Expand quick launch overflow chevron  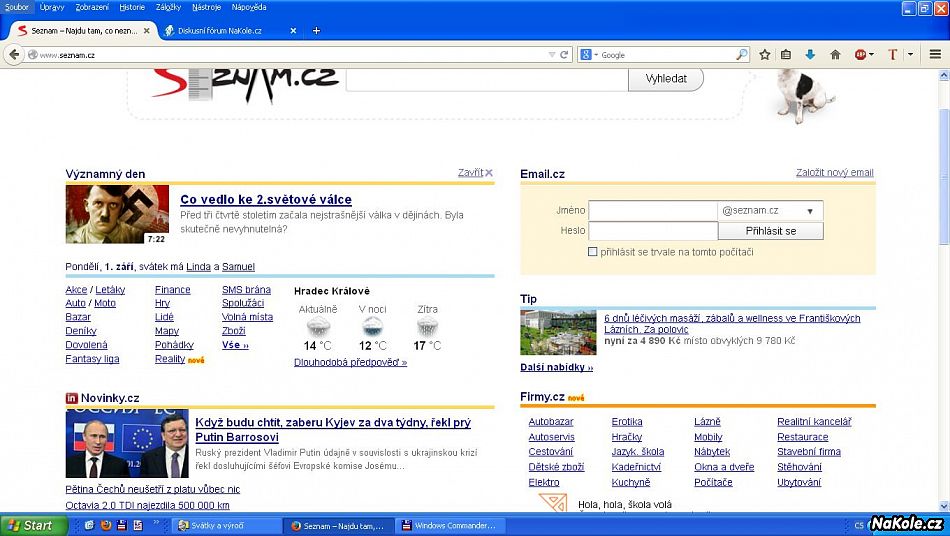[156, 523]
